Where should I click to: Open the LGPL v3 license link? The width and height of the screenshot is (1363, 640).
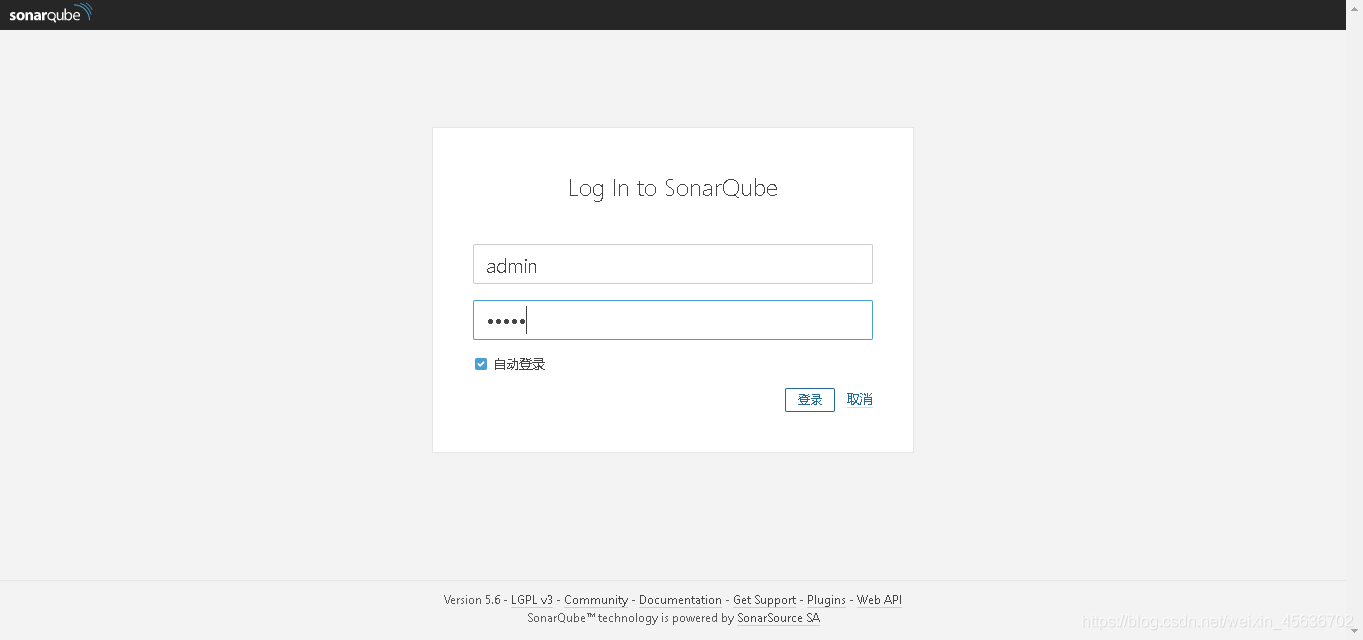tap(531, 600)
